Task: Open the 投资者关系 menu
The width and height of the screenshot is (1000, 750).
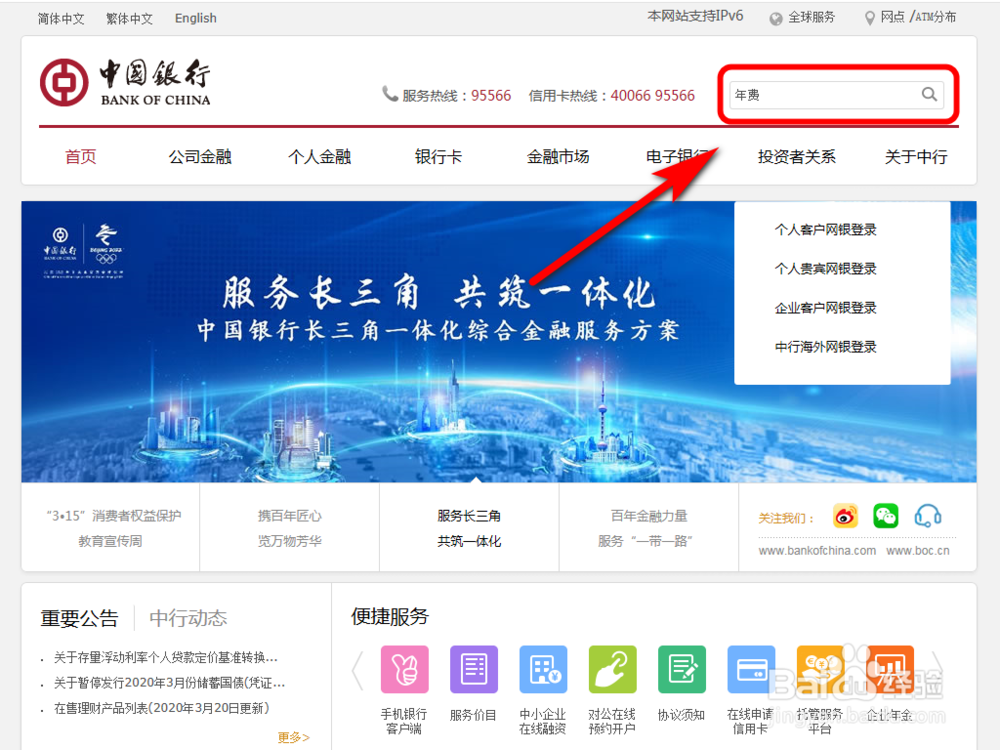Action: click(797, 156)
